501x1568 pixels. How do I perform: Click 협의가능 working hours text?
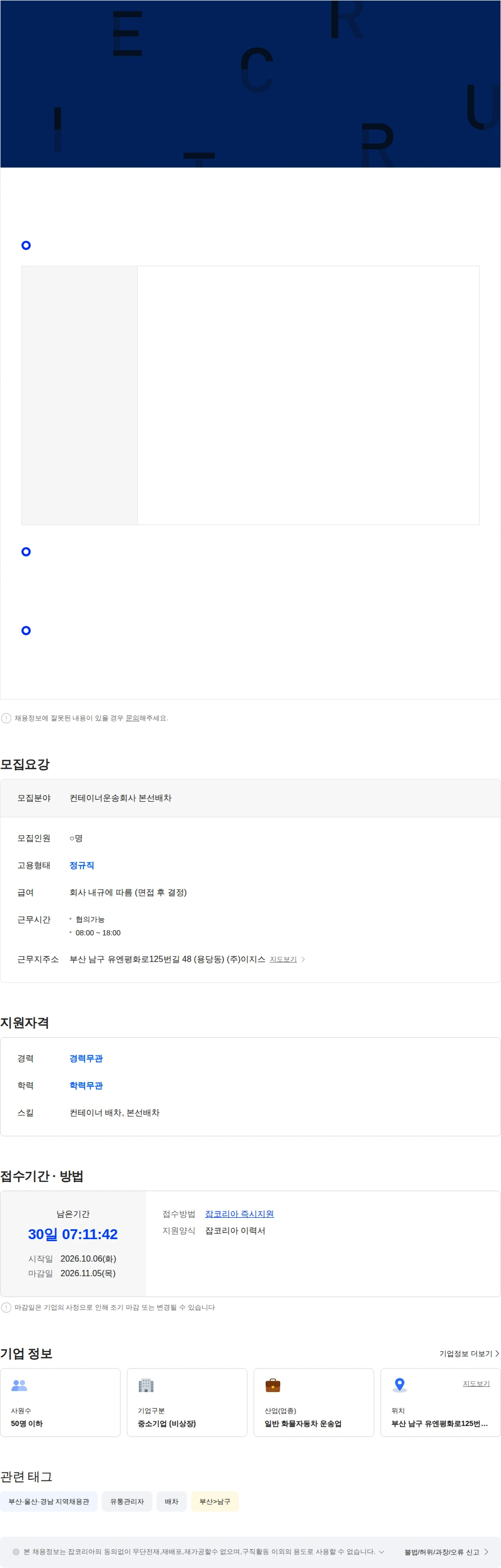[90, 919]
